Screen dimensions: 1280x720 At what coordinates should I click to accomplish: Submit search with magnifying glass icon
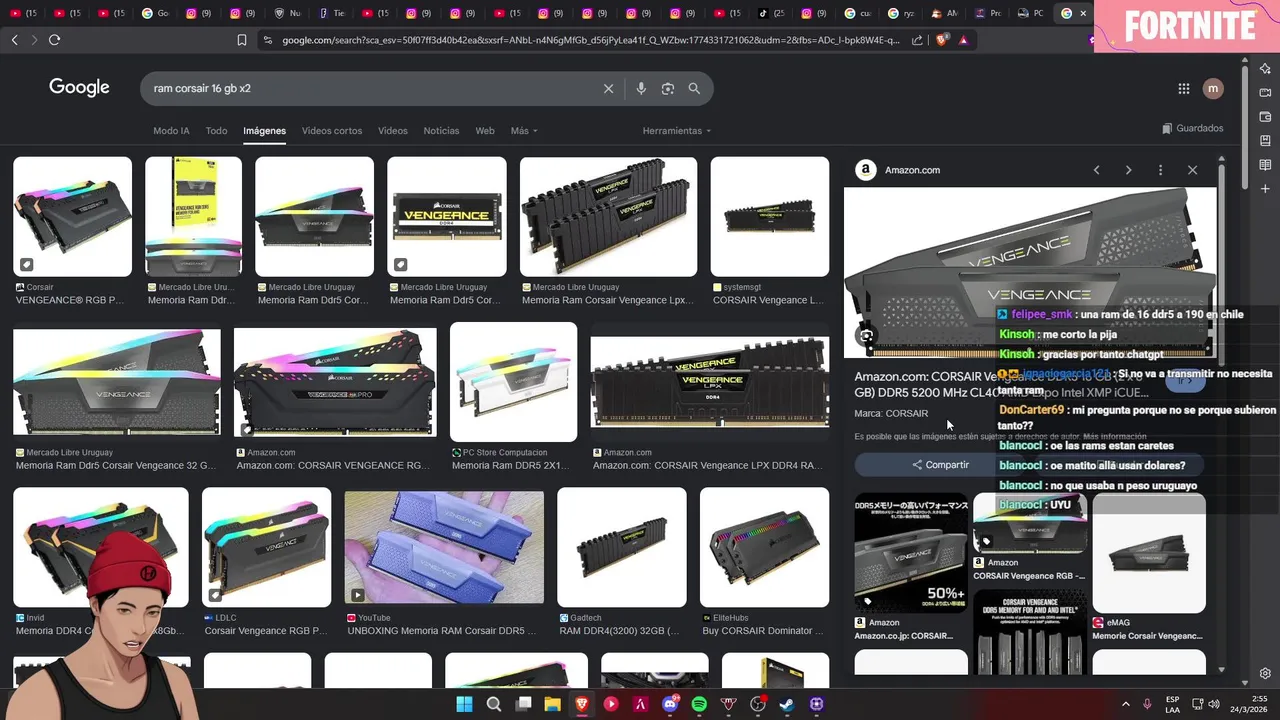694,88
